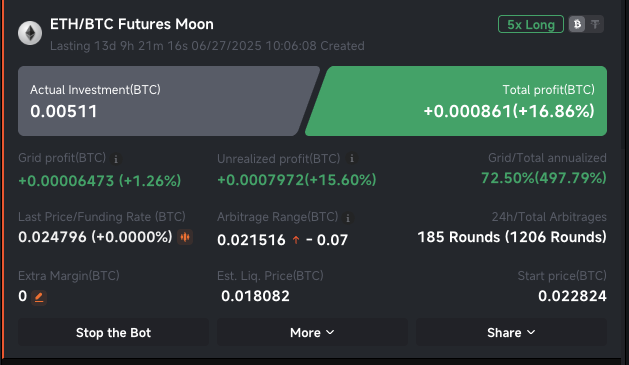
Task: Open funding rate candlestick chart icon
Action: tap(185, 237)
